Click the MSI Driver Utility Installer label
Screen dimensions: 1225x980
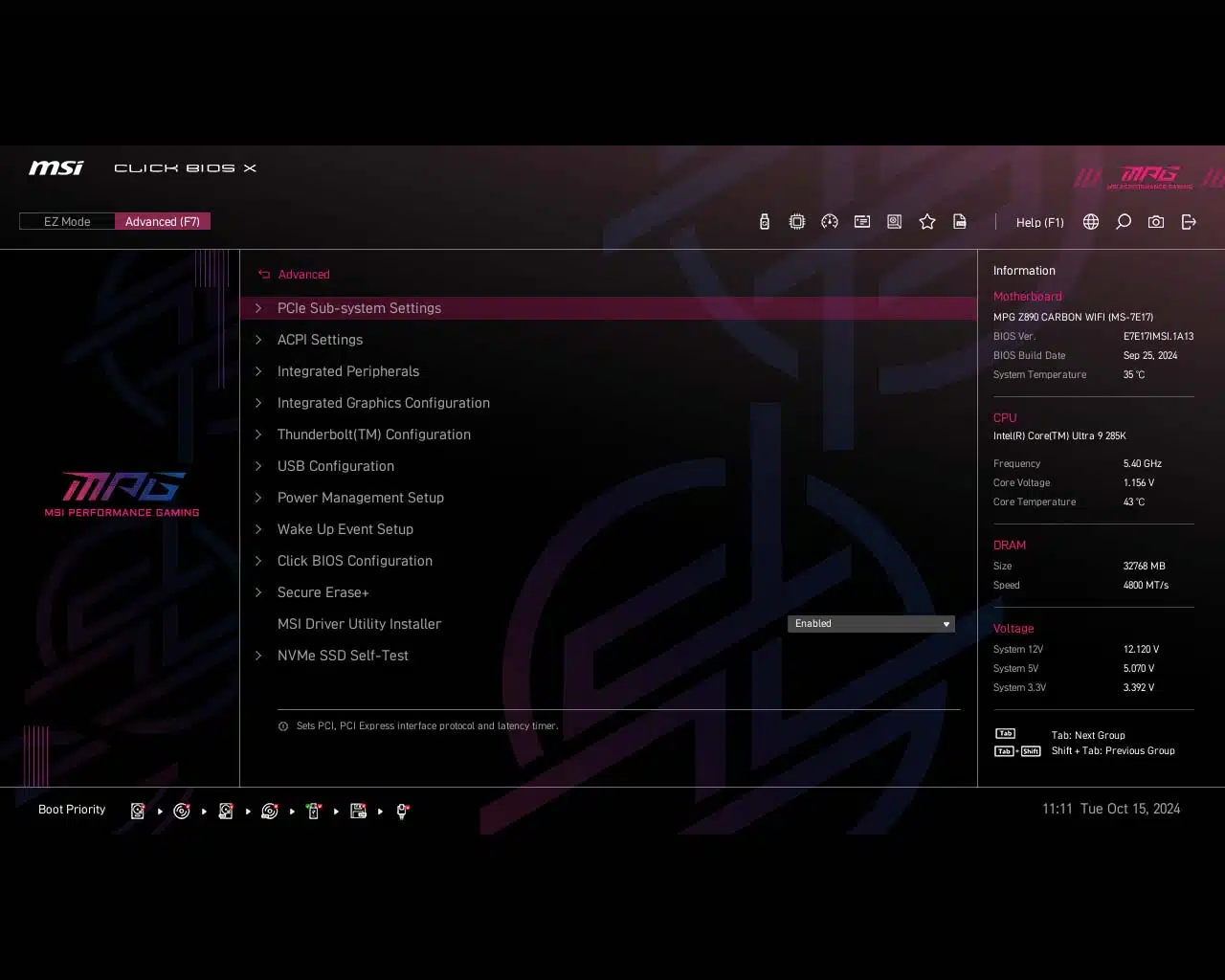(x=359, y=624)
